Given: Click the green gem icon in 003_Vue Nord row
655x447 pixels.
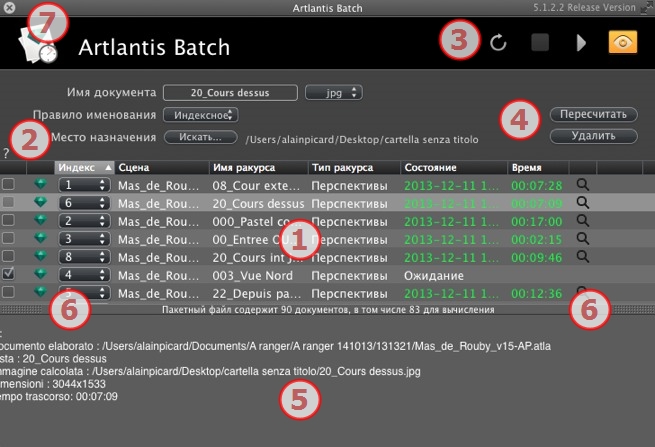Looking at the screenshot, I should point(41,274).
